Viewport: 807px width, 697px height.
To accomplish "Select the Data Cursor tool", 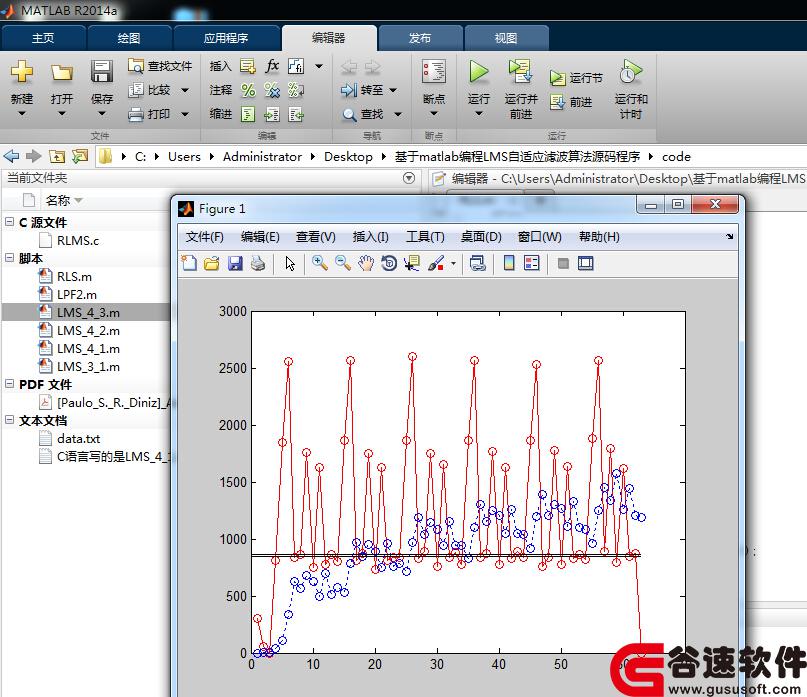I will click(412, 264).
